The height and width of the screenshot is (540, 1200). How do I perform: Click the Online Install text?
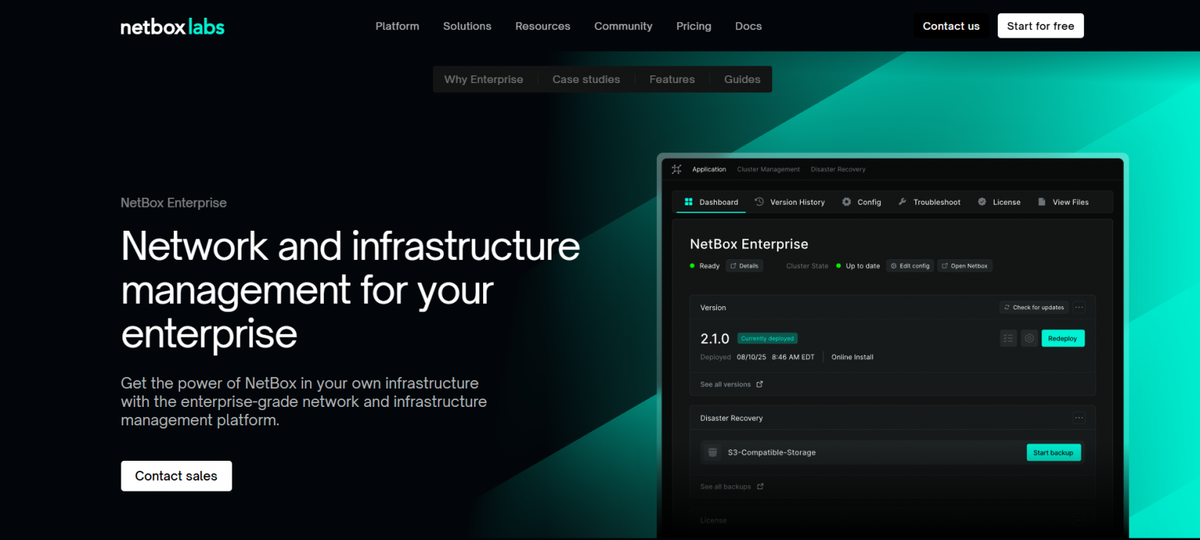[852, 357]
